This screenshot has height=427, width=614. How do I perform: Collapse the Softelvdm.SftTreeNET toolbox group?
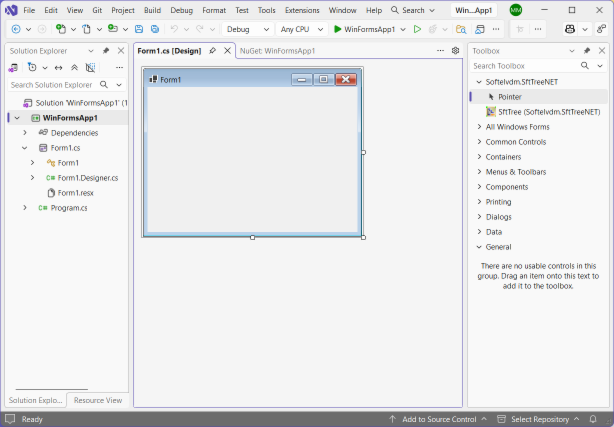[479, 82]
